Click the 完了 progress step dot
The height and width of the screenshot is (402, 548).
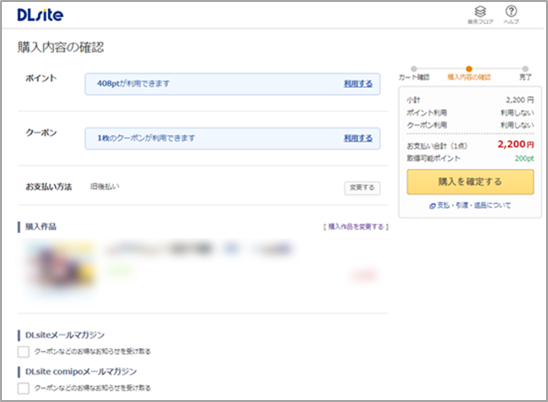point(525,69)
